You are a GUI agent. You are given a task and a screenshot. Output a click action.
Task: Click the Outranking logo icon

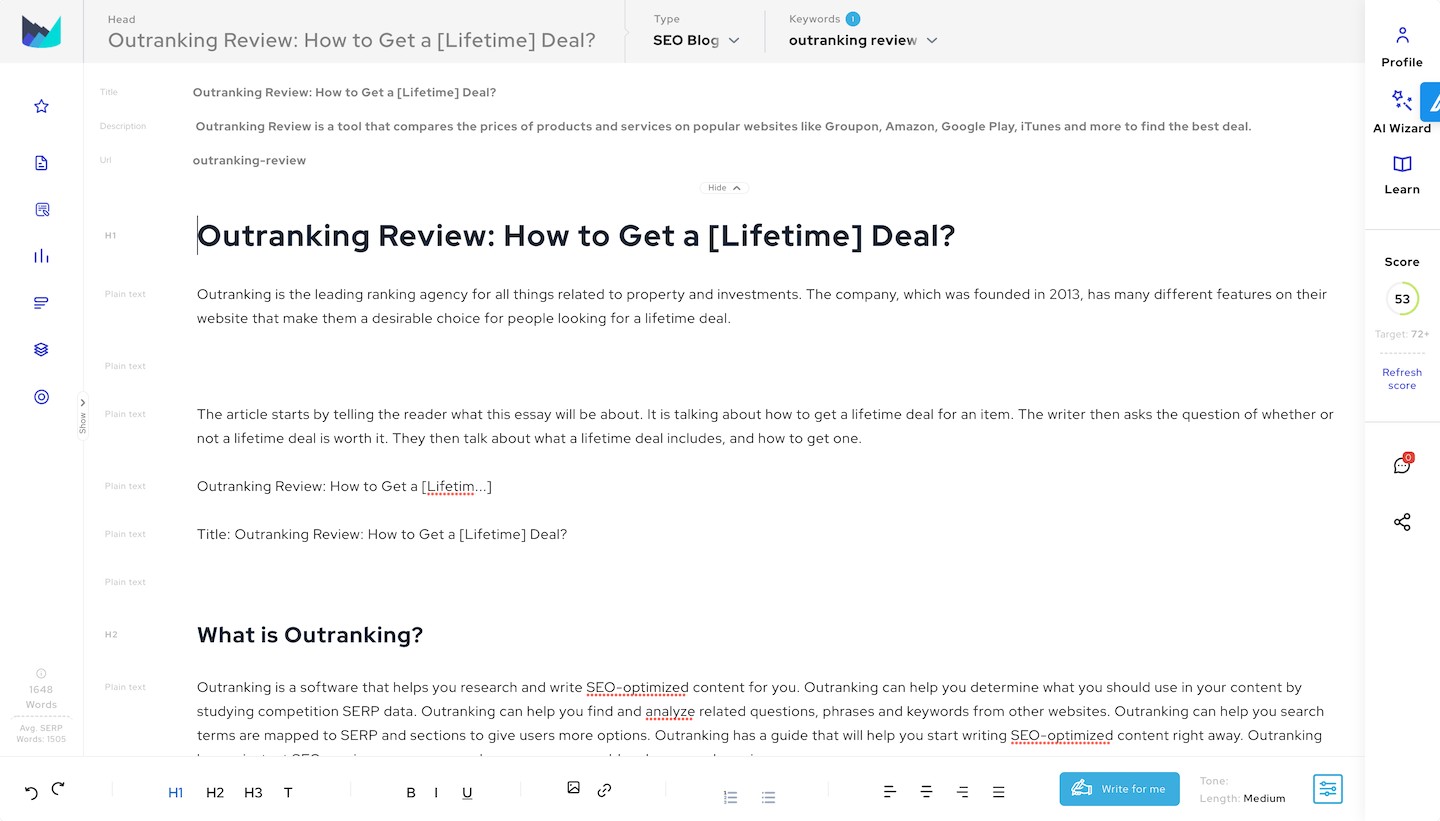pyautogui.click(x=41, y=31)
